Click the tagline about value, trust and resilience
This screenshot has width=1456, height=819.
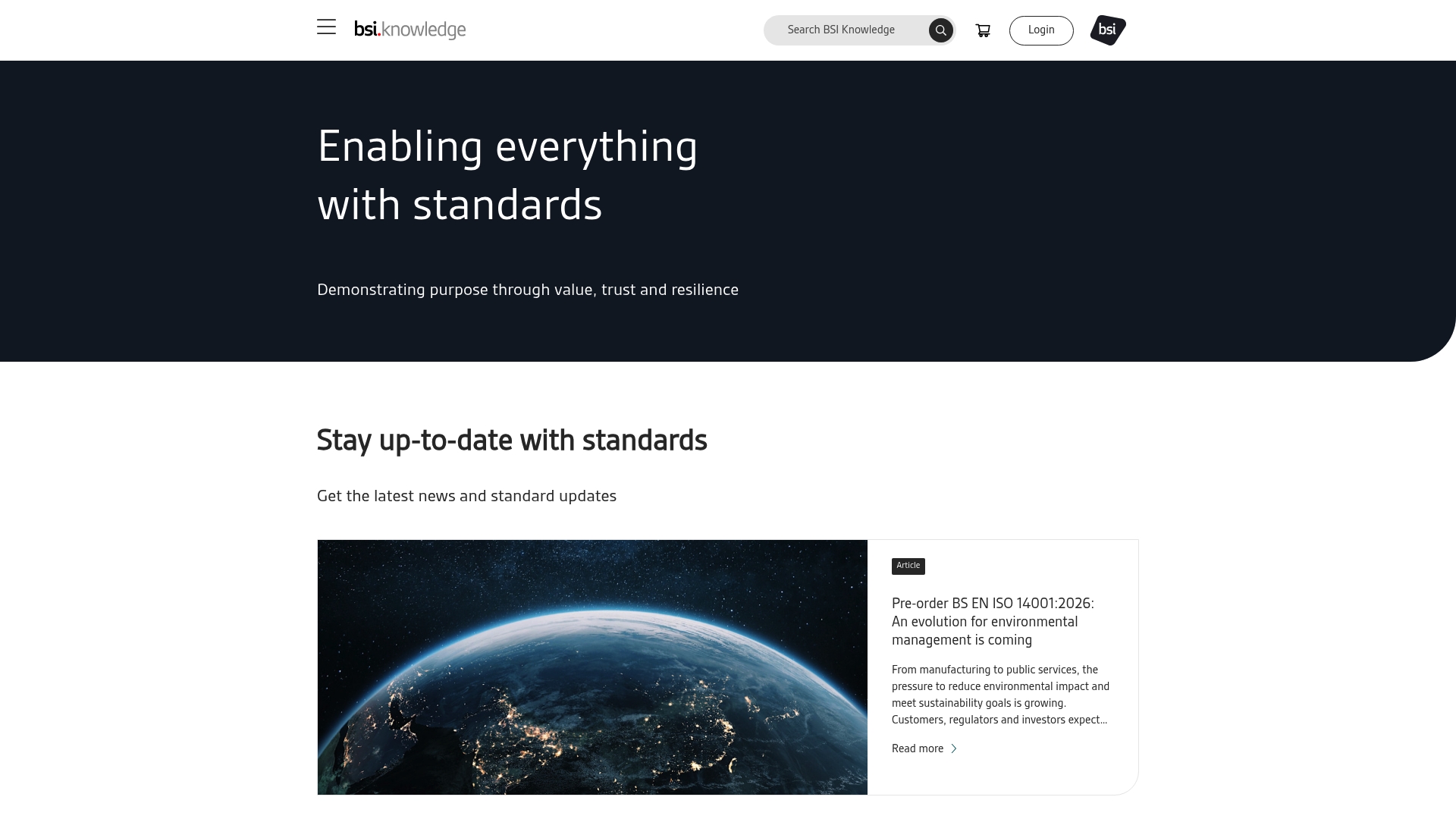(528, 290)
